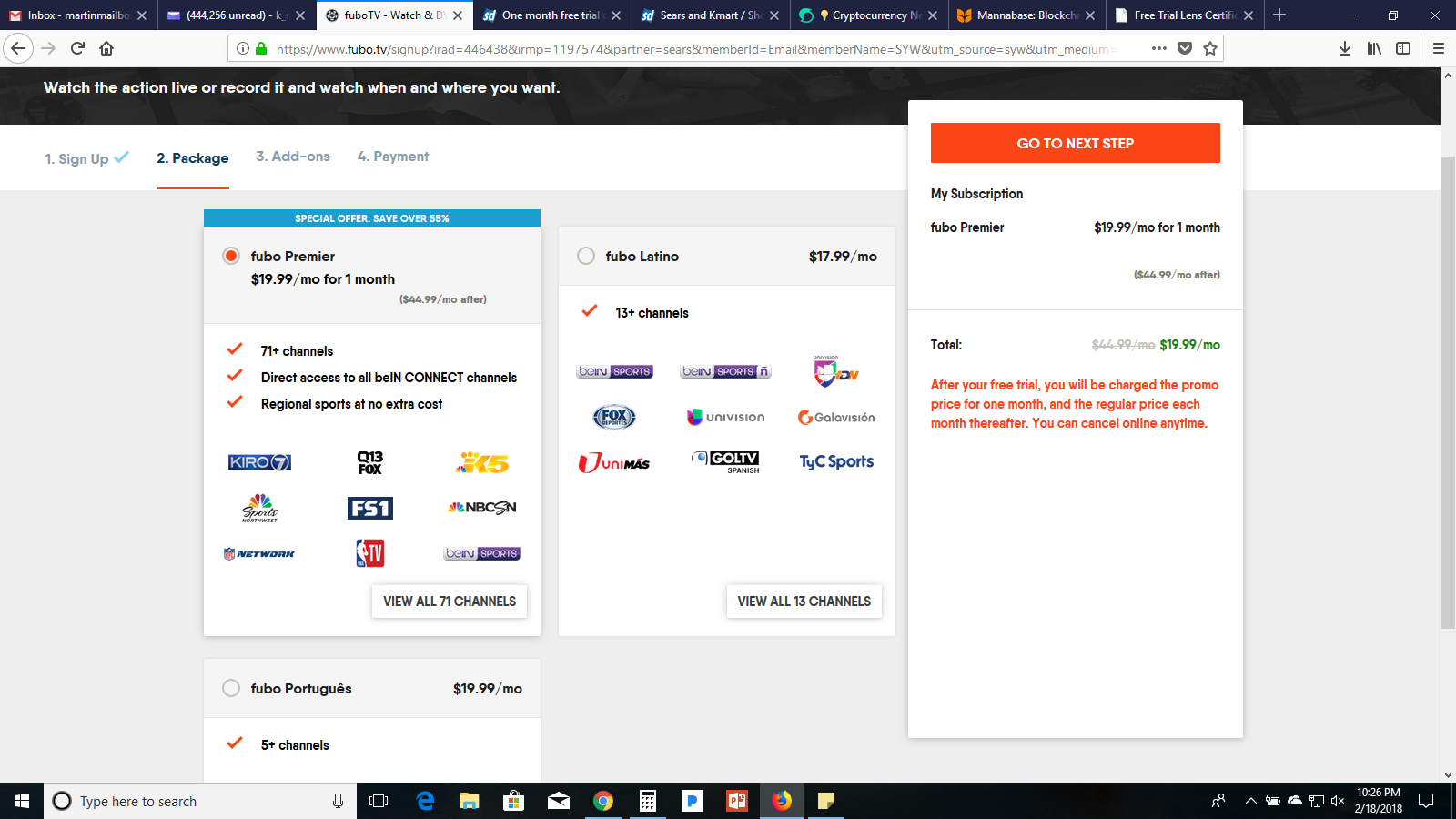Click the NFL Network logo

pyautogui.click(x=259, y=553)
